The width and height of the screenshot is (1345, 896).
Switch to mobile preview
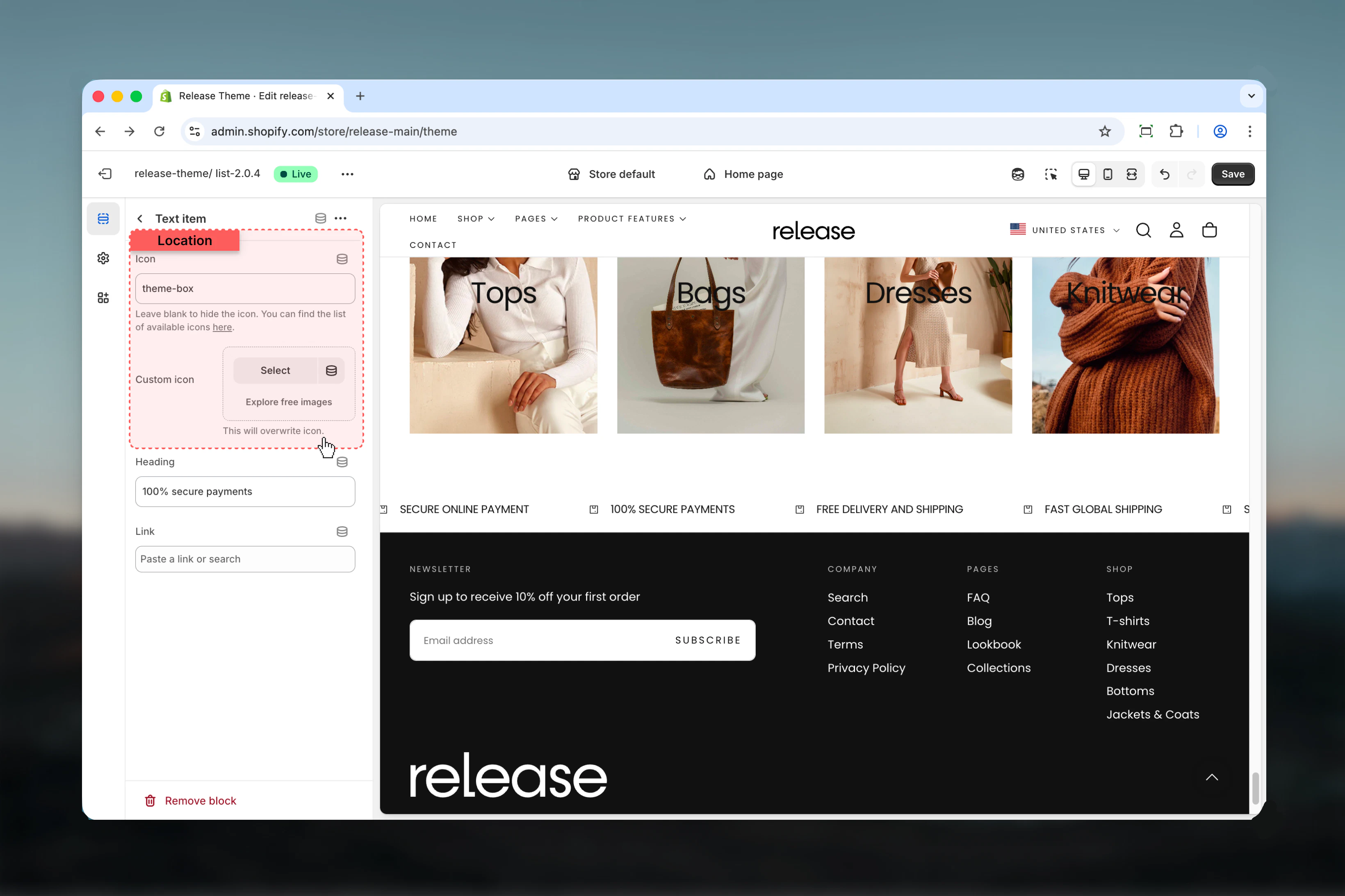tap(1107, 174)
